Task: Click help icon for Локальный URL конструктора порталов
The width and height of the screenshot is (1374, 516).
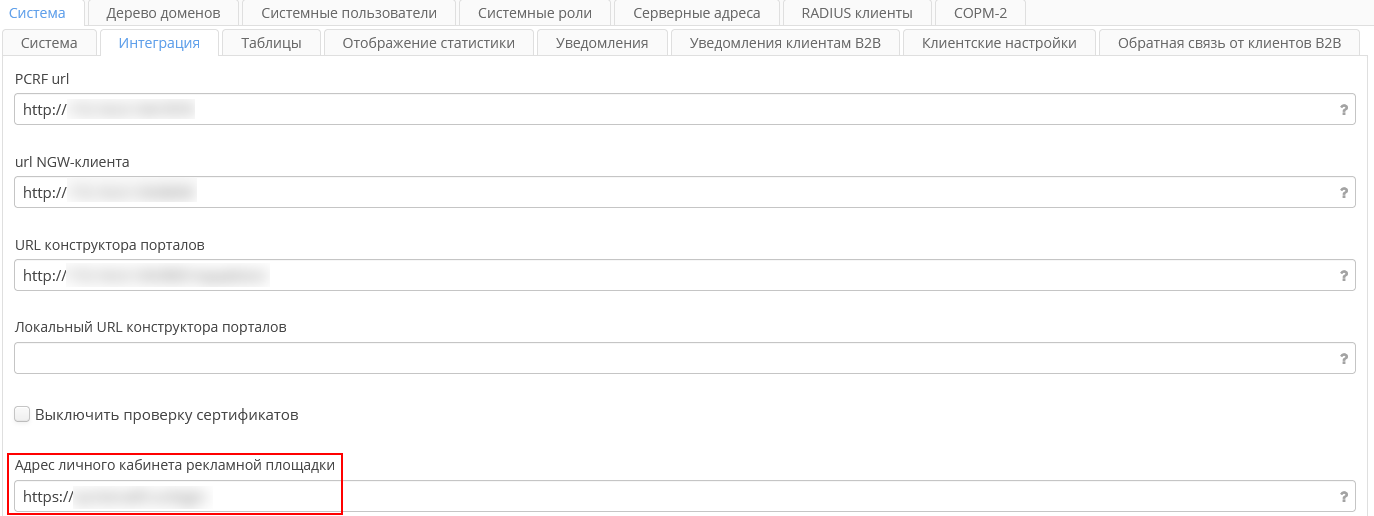Action: coord(1344,359)
